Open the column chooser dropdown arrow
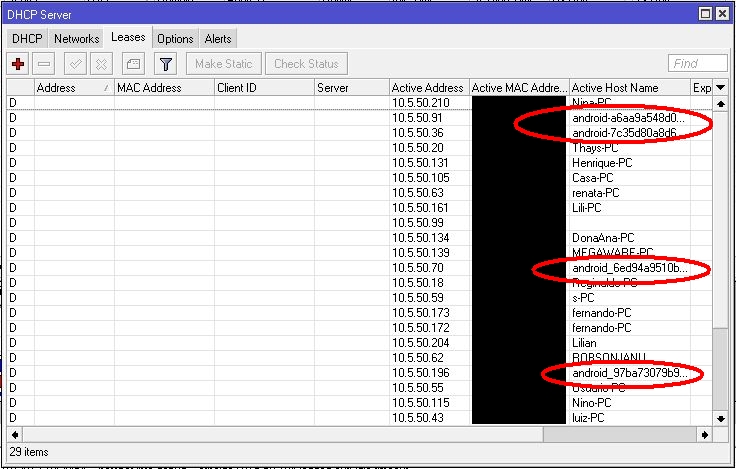Screen dimensions: 736x469 (721, 88)
